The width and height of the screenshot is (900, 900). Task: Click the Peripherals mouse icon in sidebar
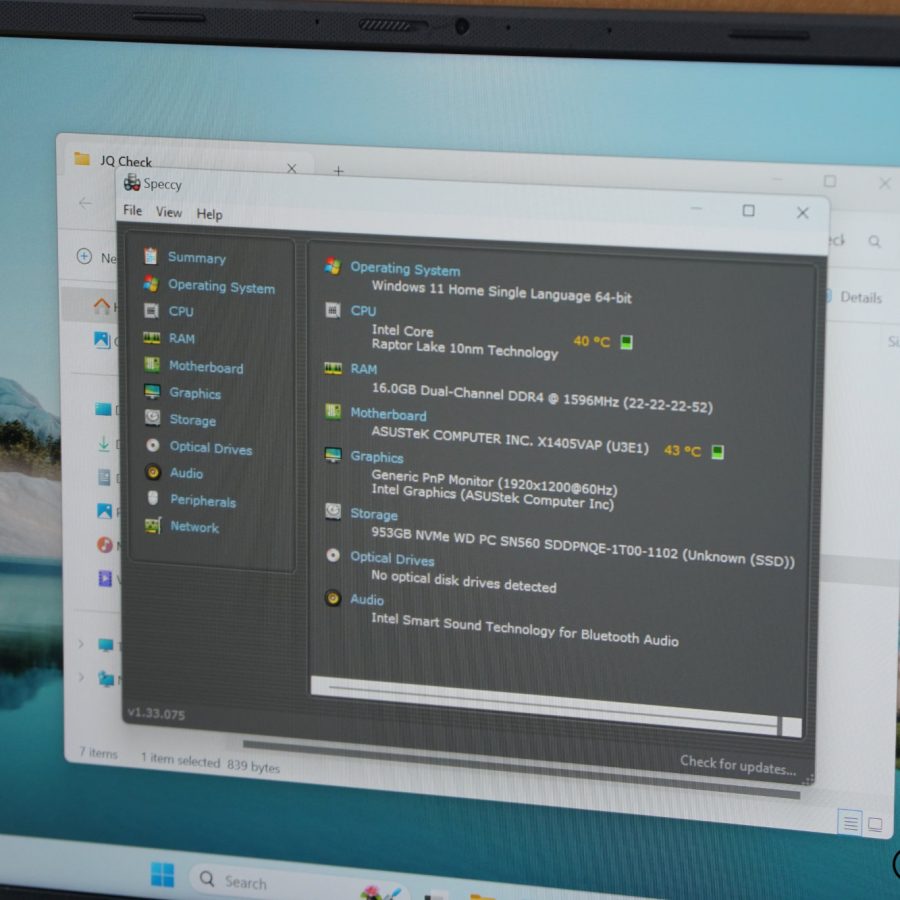click(x=153, y=498)
